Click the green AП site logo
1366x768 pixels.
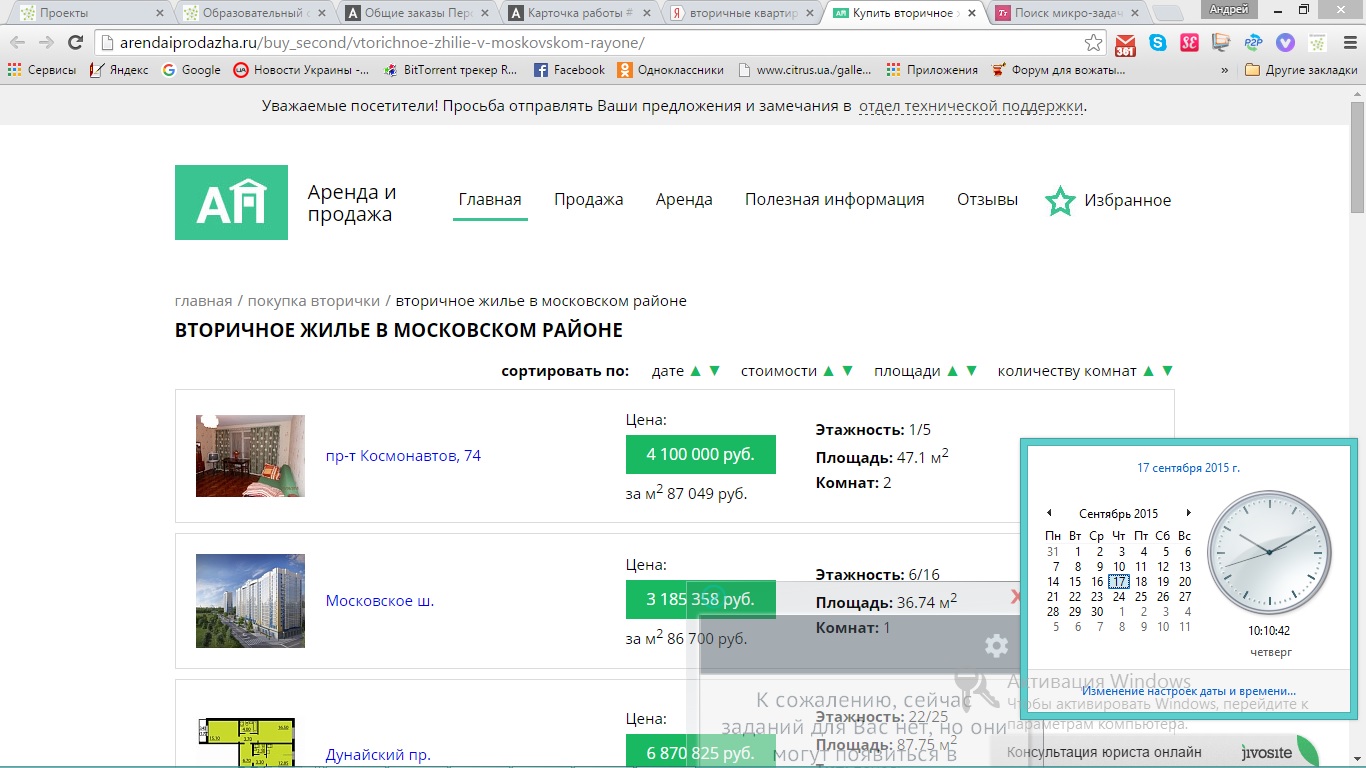[x=231, y=202]
